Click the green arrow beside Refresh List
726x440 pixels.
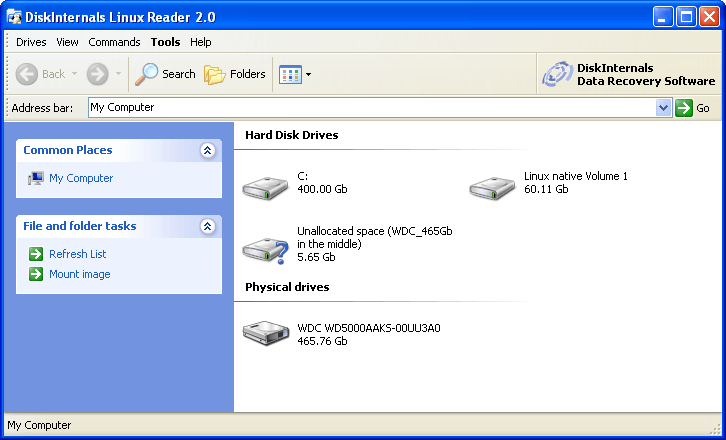click(x=36, y=254)
